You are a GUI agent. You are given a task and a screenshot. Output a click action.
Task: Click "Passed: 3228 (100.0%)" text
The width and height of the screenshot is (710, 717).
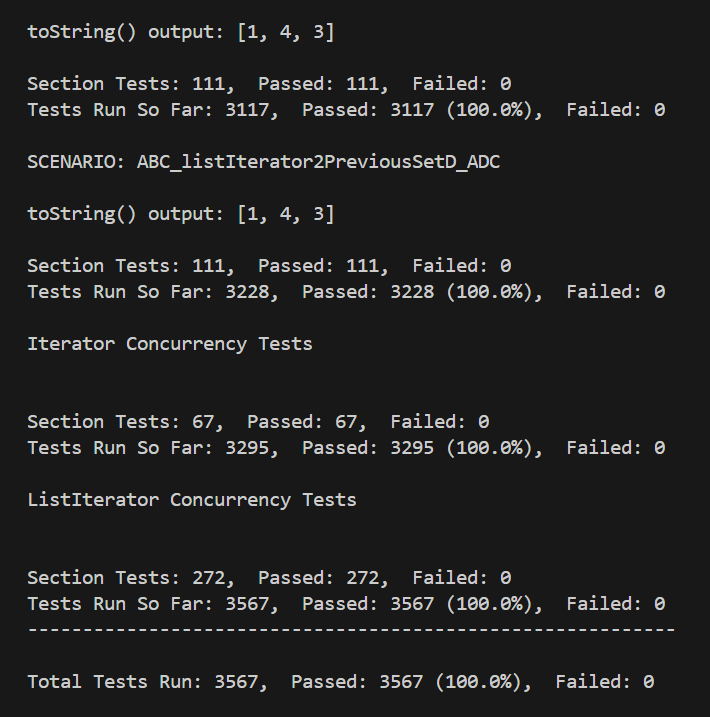point(422,292)
